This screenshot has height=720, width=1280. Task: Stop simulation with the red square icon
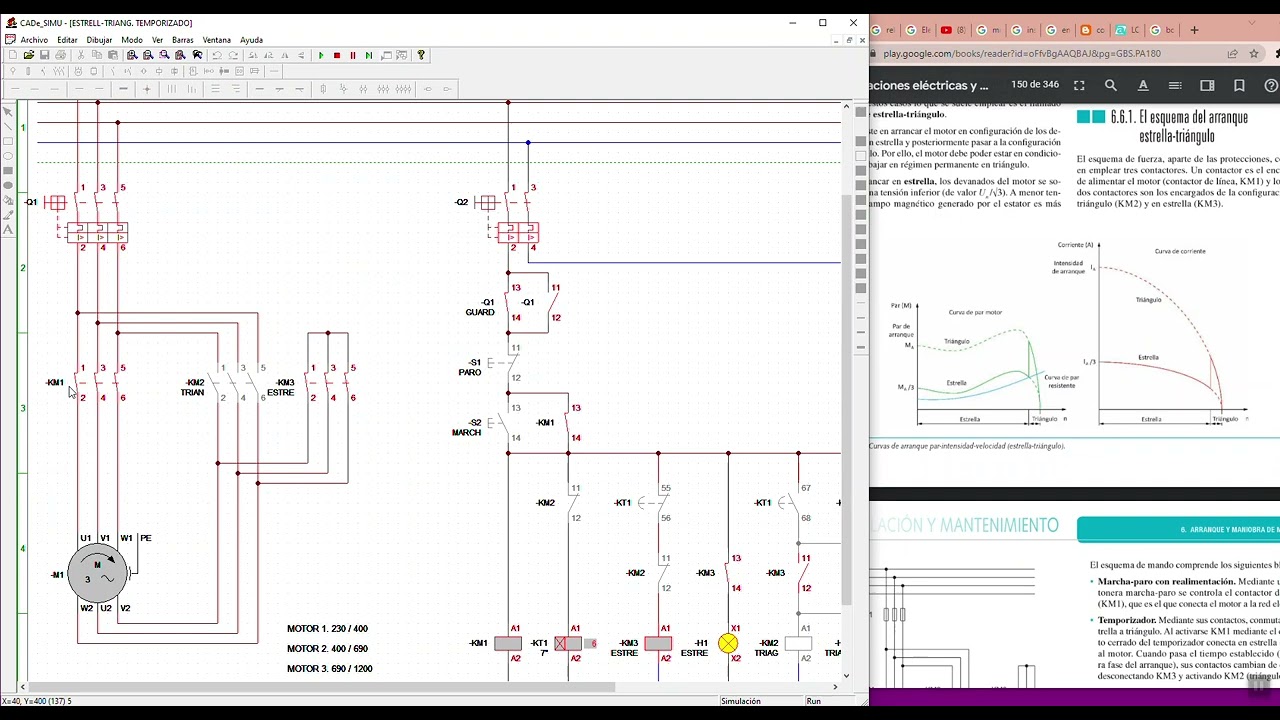coord(337,55)
